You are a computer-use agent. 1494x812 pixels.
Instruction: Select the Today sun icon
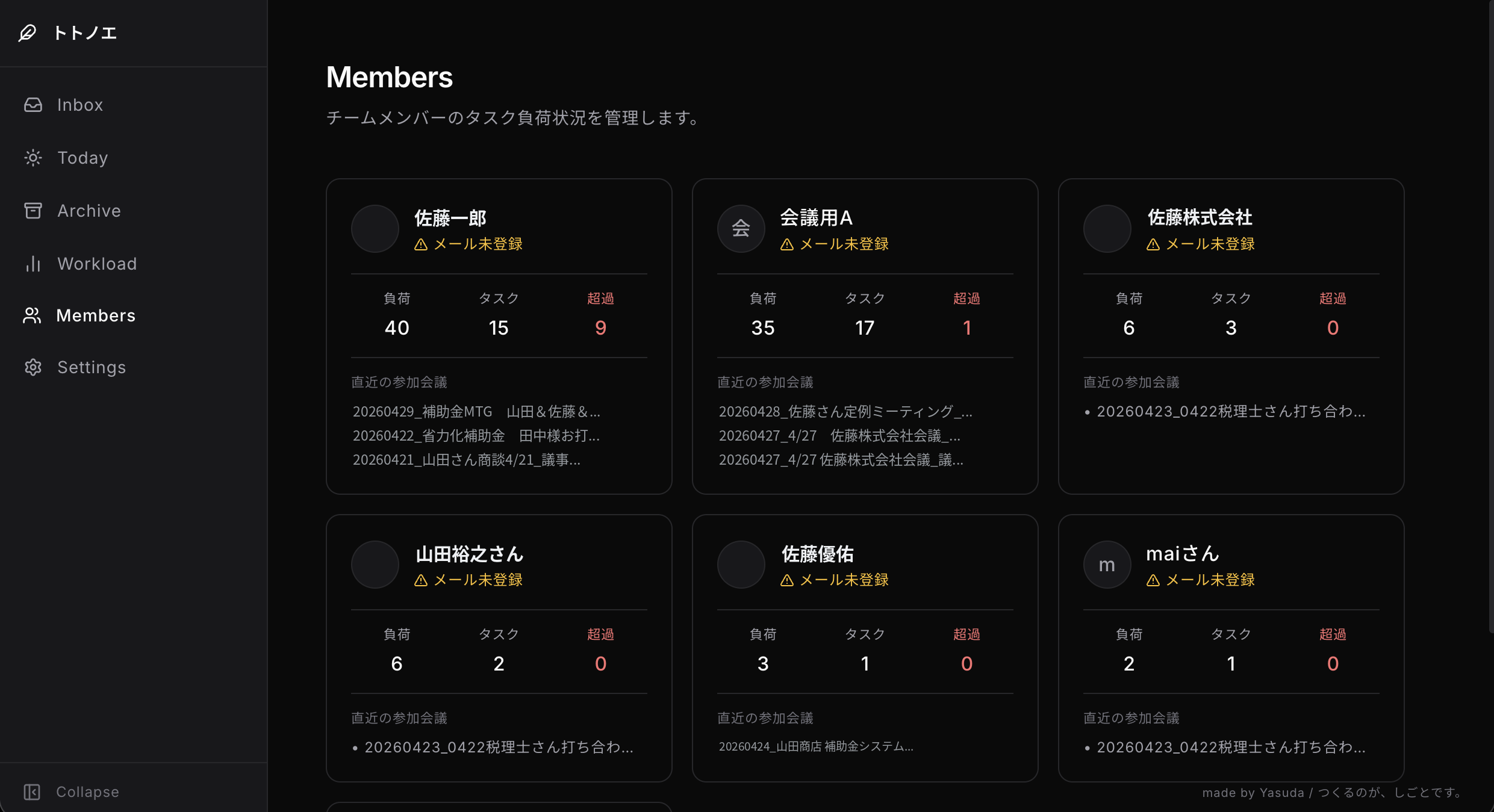coord(33,158)
